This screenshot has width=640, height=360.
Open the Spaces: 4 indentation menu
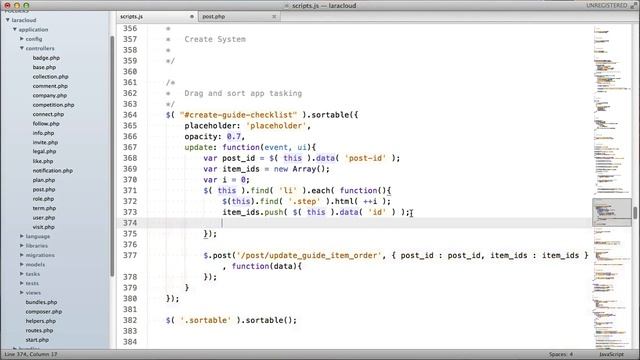(561, 354)
